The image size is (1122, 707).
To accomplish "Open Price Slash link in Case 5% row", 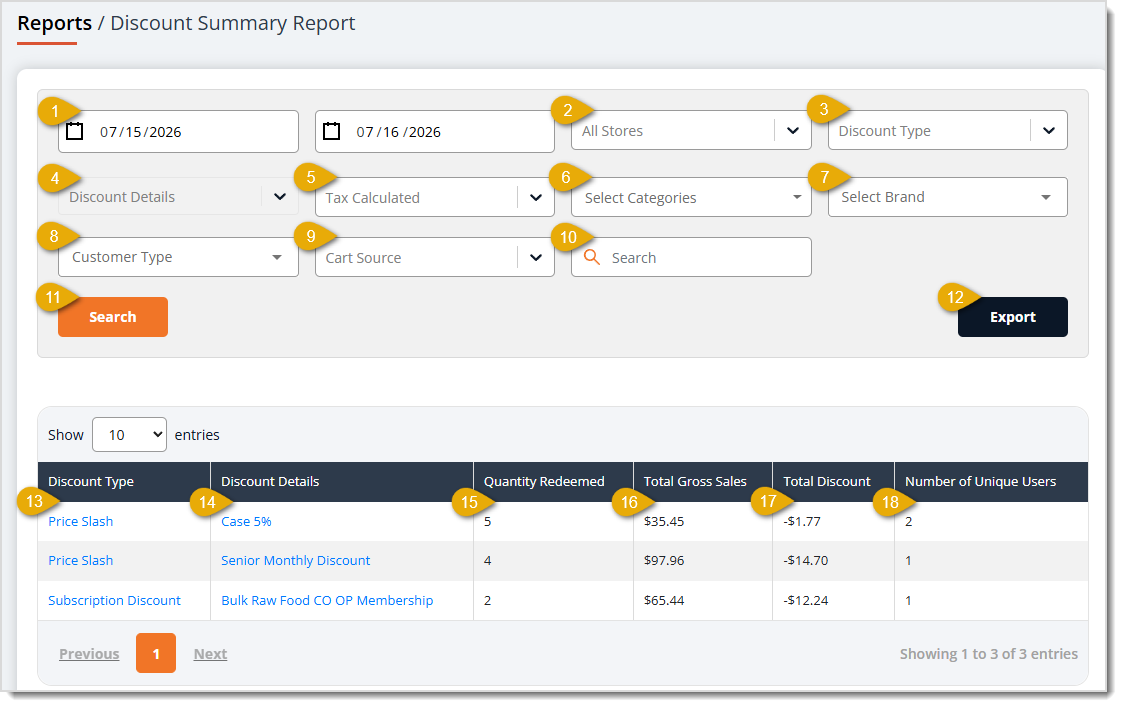I will [80, 521].
